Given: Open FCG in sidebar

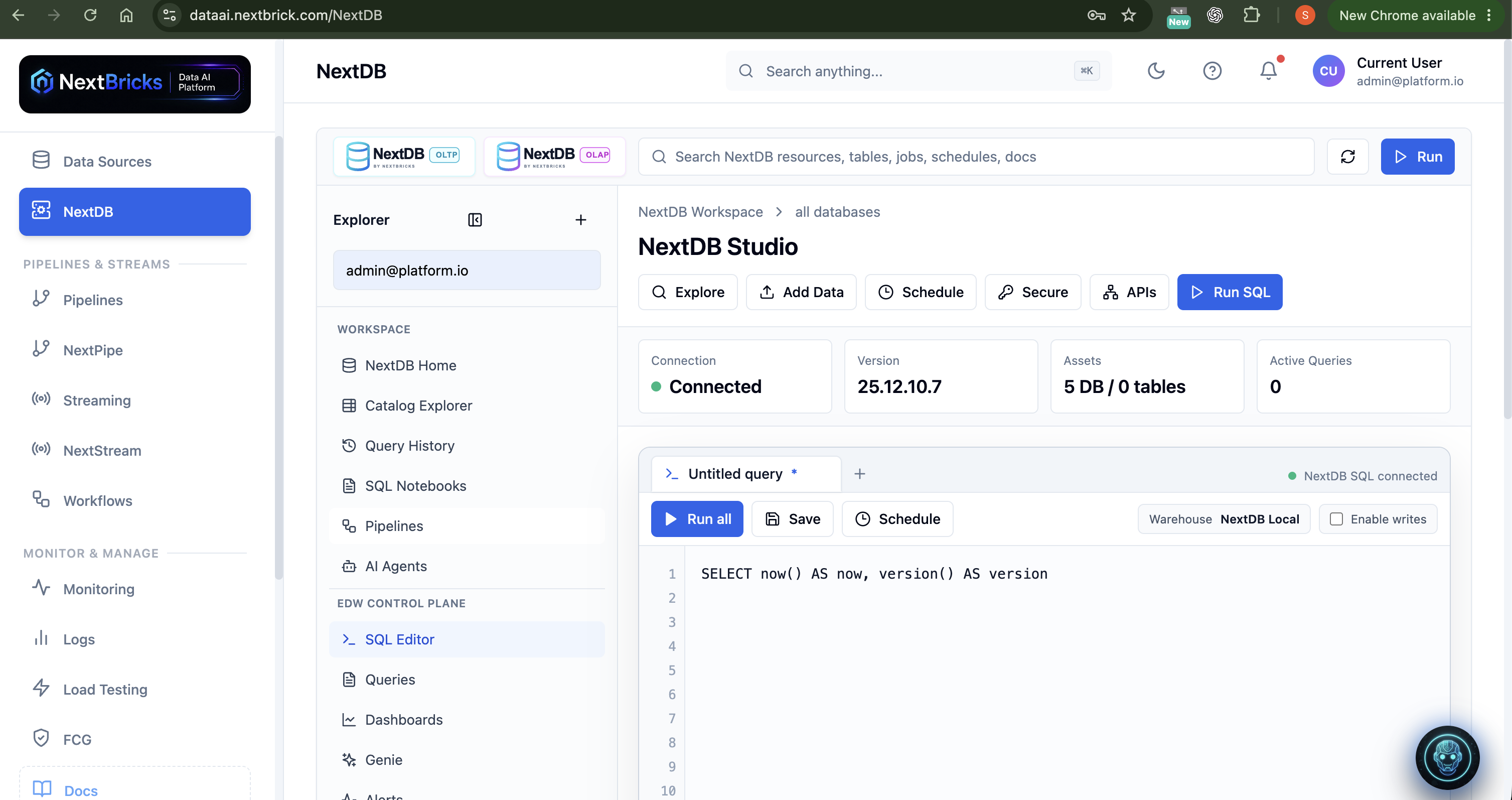Looking at the screenshot, I should (134, 739).
